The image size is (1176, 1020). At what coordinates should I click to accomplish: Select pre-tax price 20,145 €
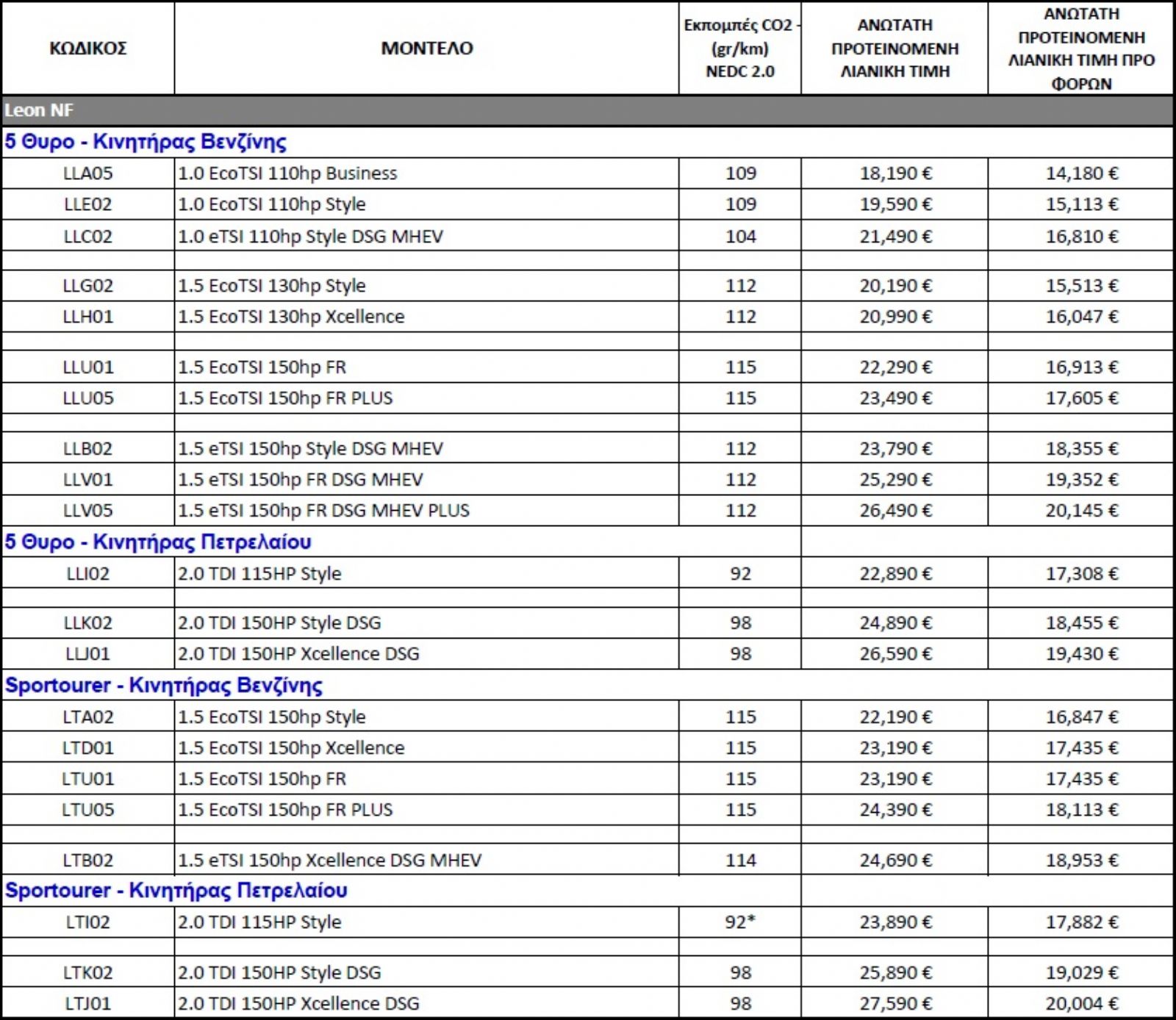pyautogui.click(x=1080, y=511)
